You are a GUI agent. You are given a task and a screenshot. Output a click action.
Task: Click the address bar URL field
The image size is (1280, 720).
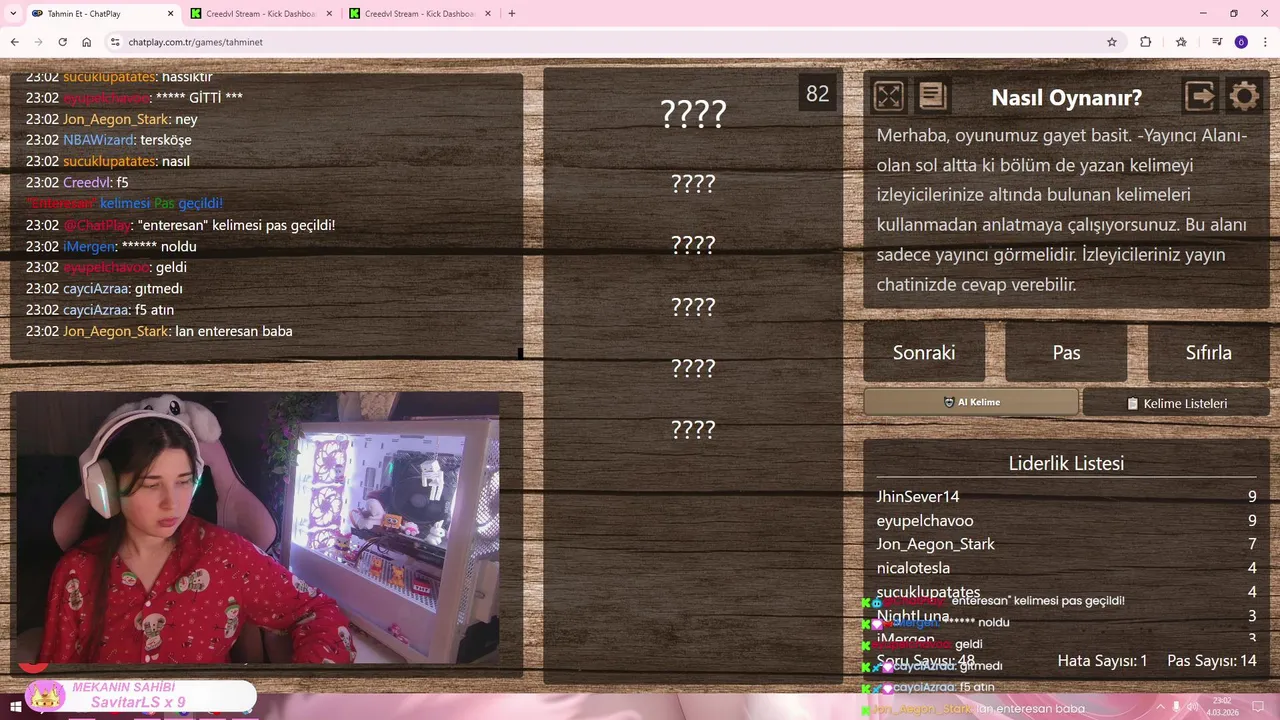pos(610,42)
